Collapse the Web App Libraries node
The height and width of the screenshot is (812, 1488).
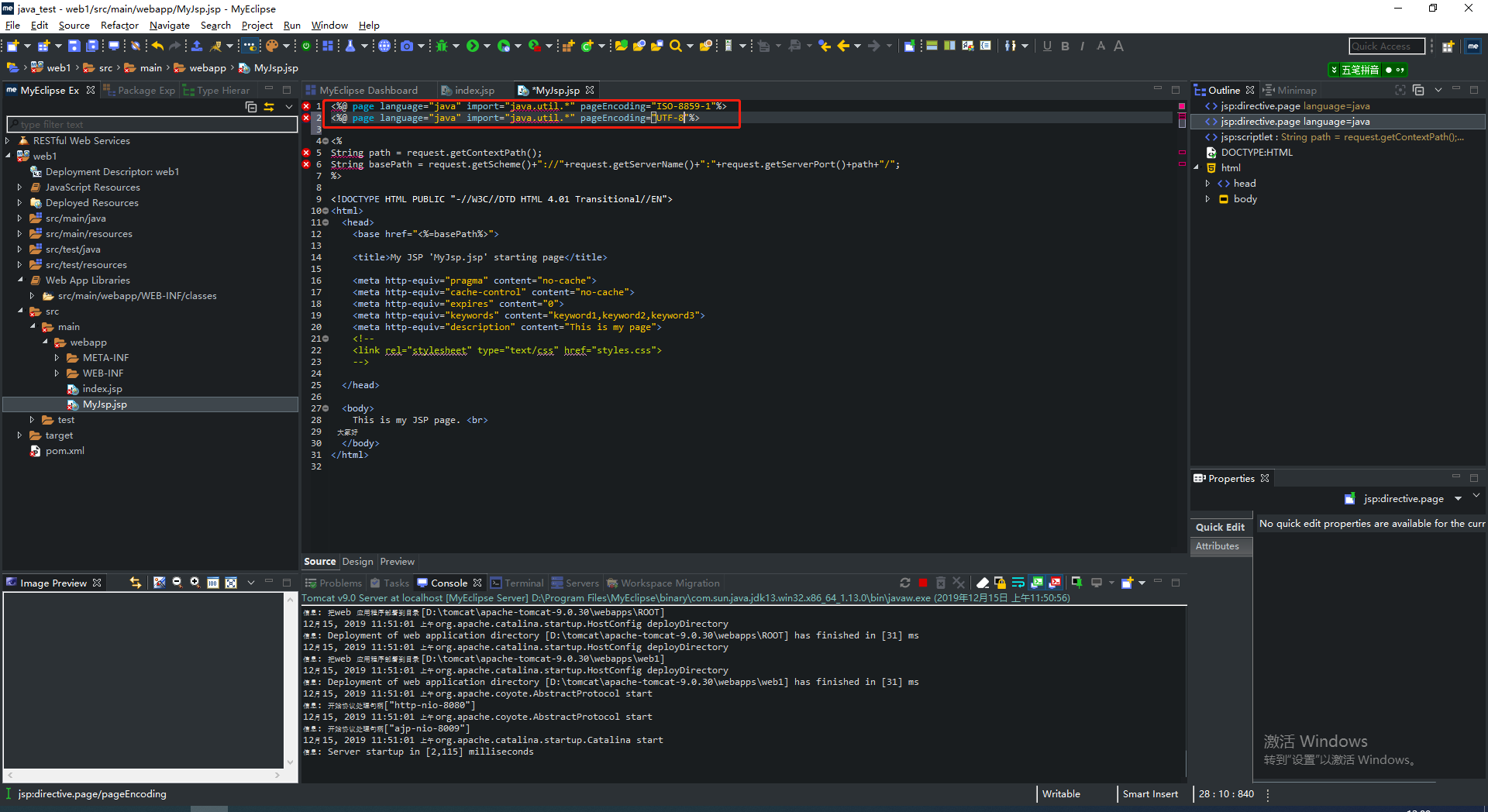pyautogui.click(x=20, y=280)
